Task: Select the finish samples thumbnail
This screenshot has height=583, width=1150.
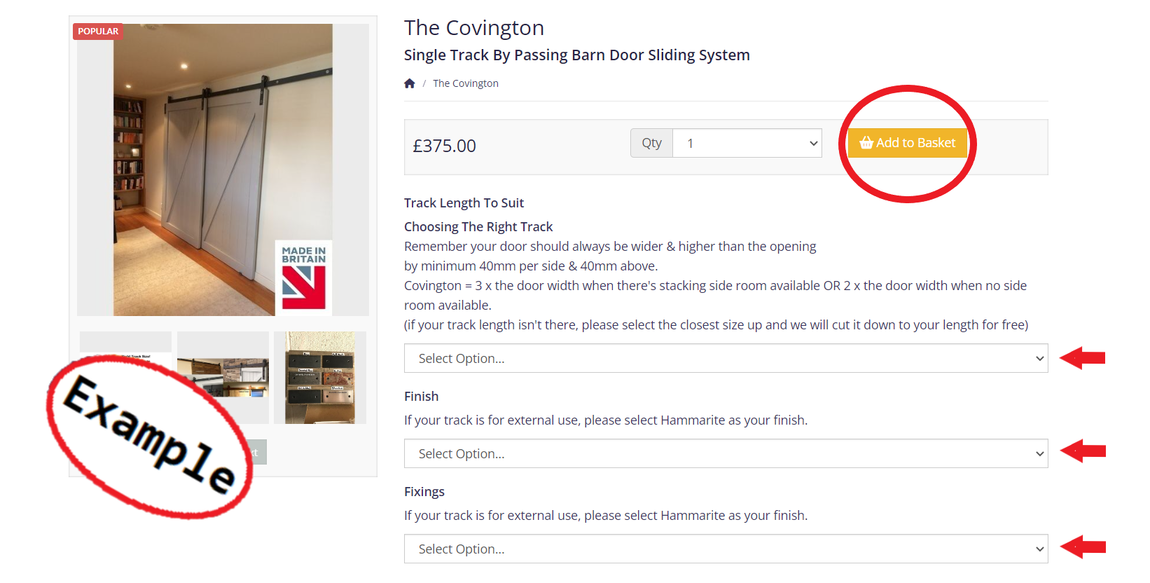Action: tap(318, 377)
